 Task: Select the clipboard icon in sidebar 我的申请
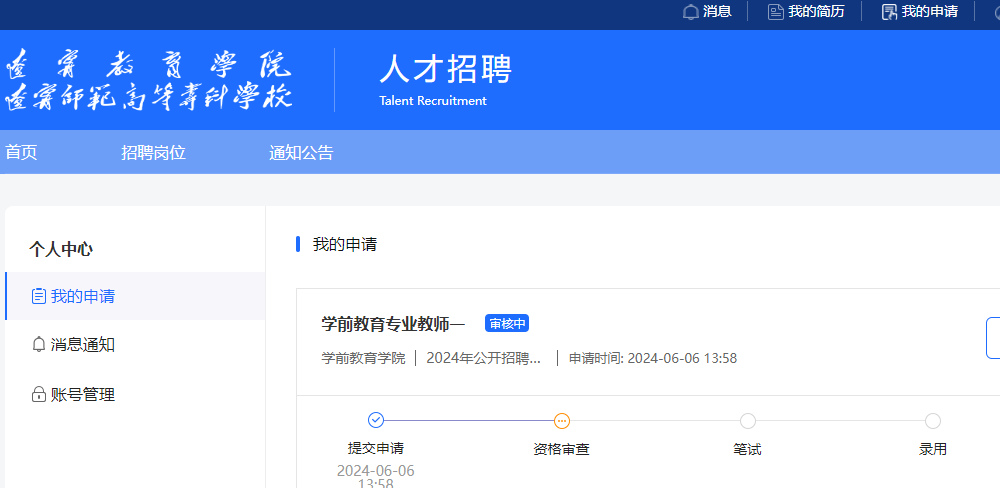(39, 296)
